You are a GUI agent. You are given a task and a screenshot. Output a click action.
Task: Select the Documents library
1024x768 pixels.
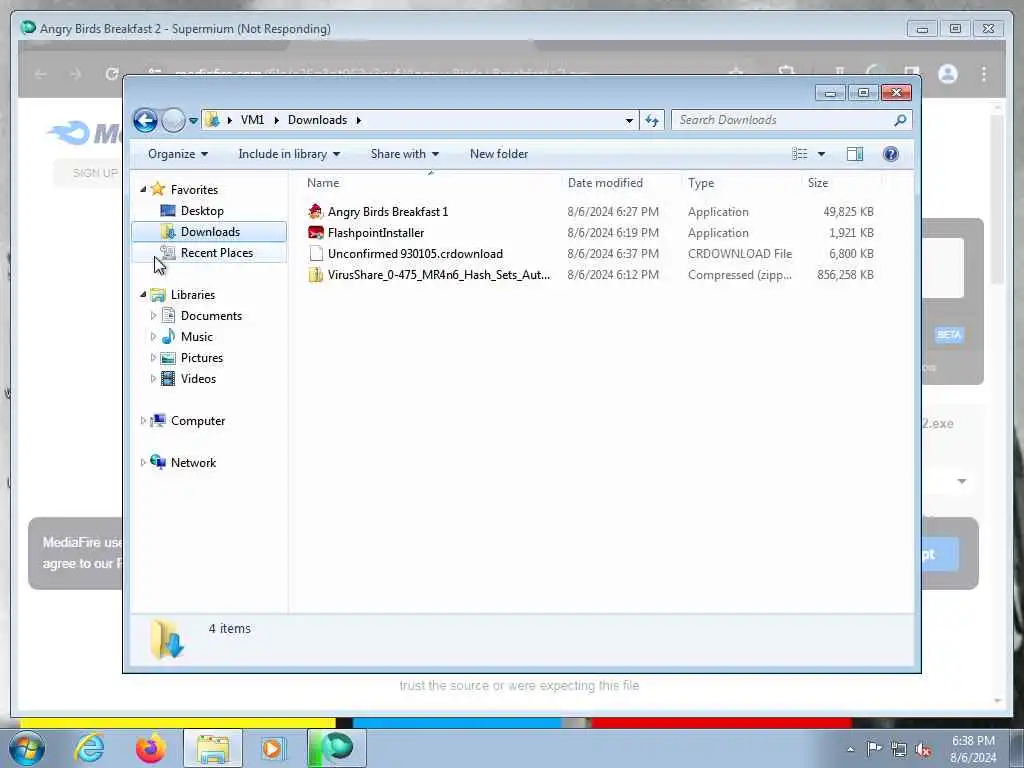pos(211,315)
